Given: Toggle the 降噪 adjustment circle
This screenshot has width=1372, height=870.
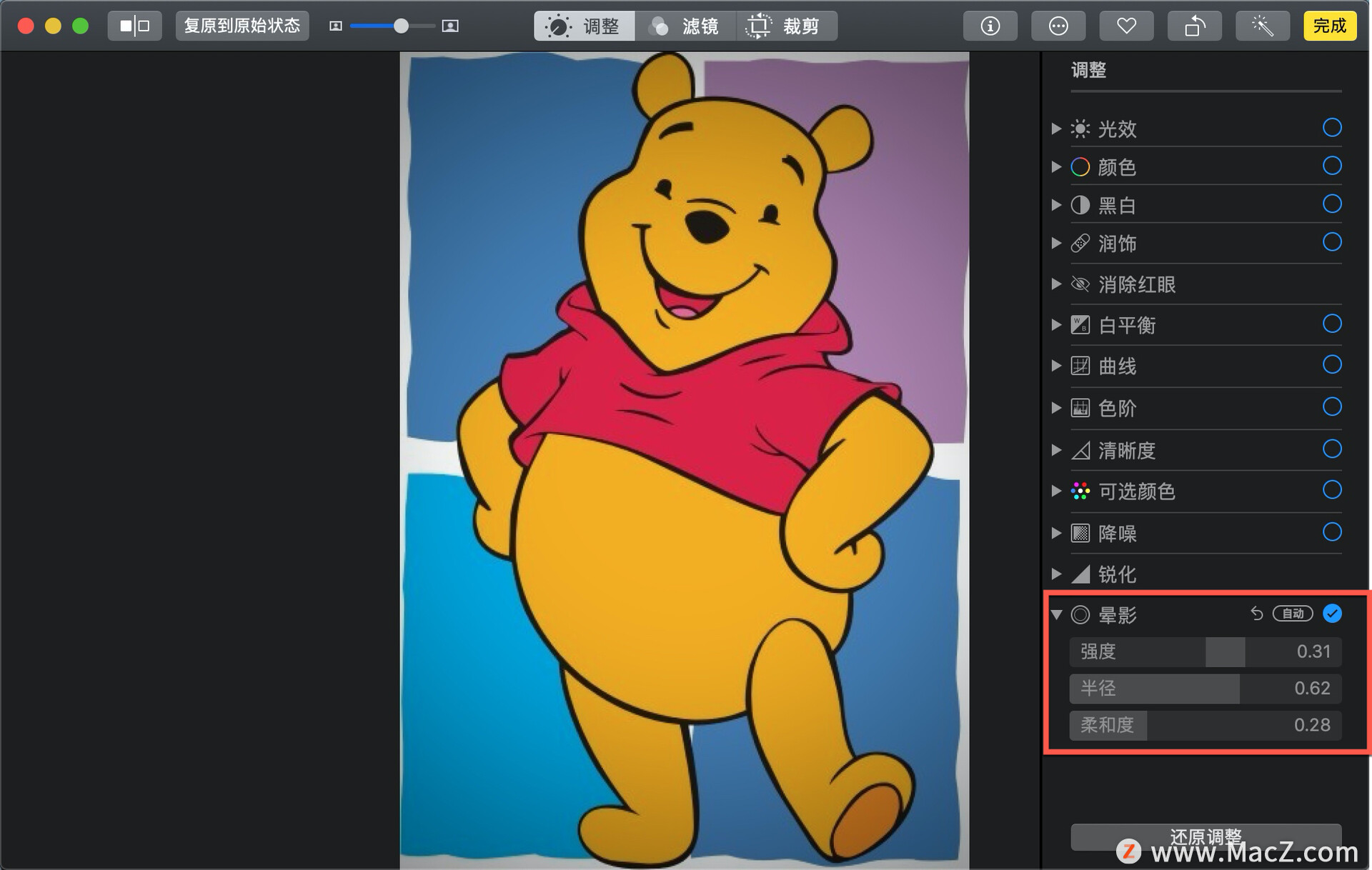Looking at the screenshot, I should (1332, 532).
